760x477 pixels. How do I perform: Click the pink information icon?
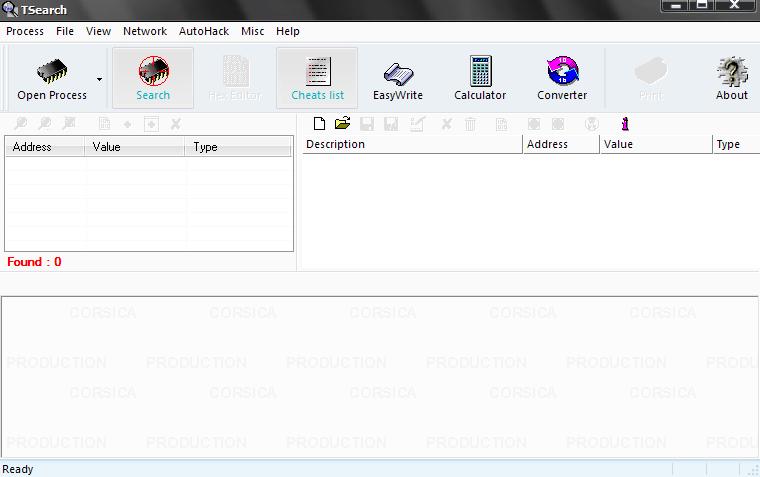point(625,124)
